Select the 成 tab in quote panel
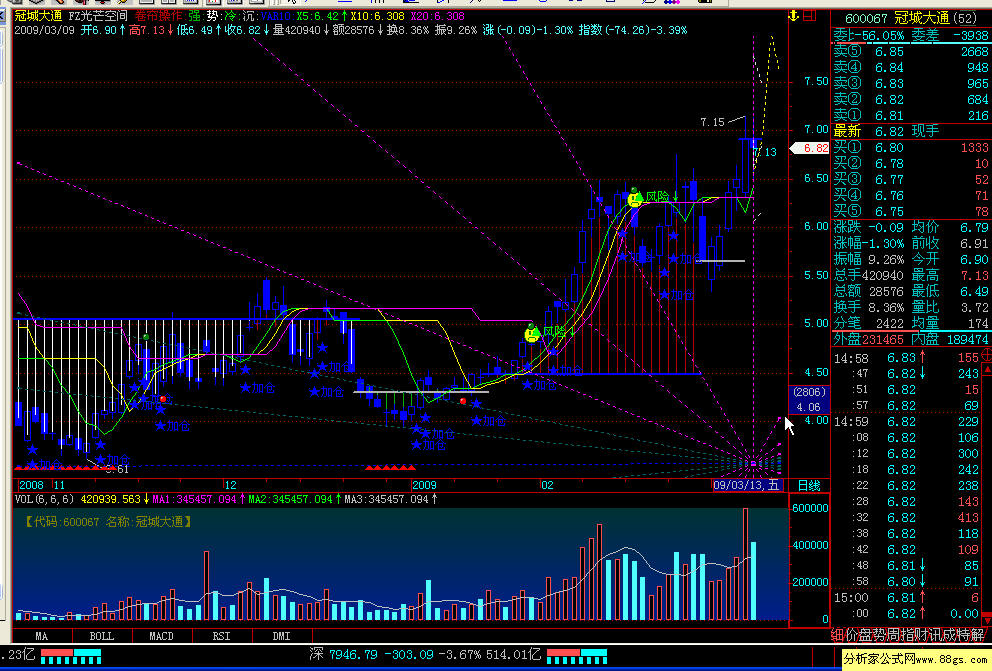 click(949, 635)
